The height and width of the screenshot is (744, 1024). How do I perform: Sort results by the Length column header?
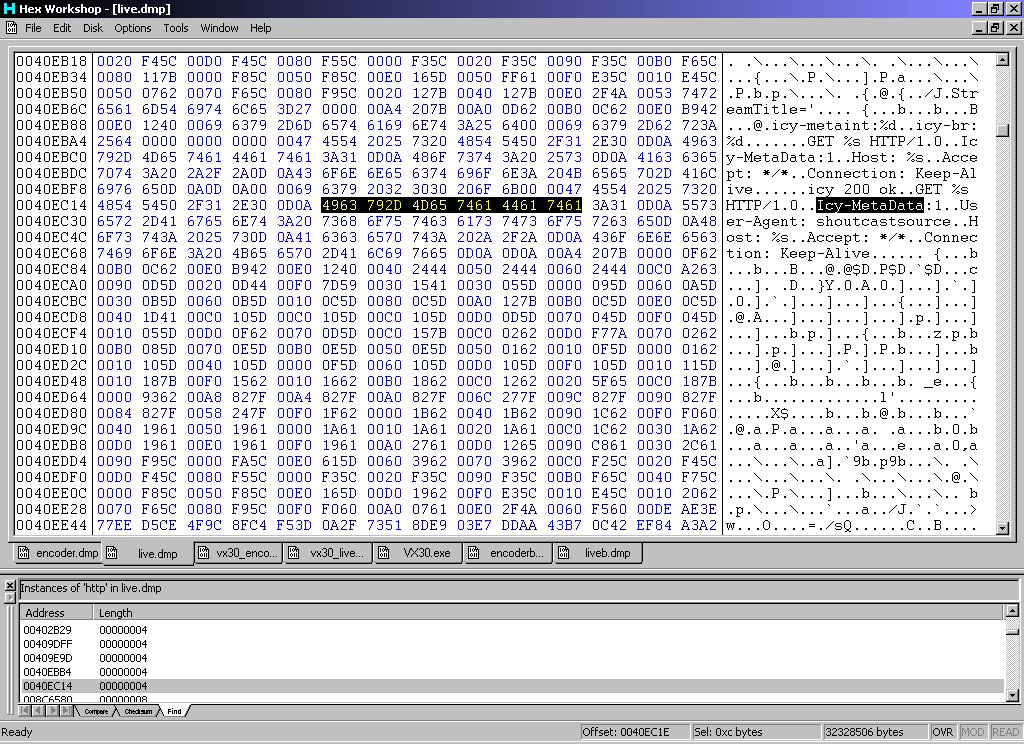[547, 613]
